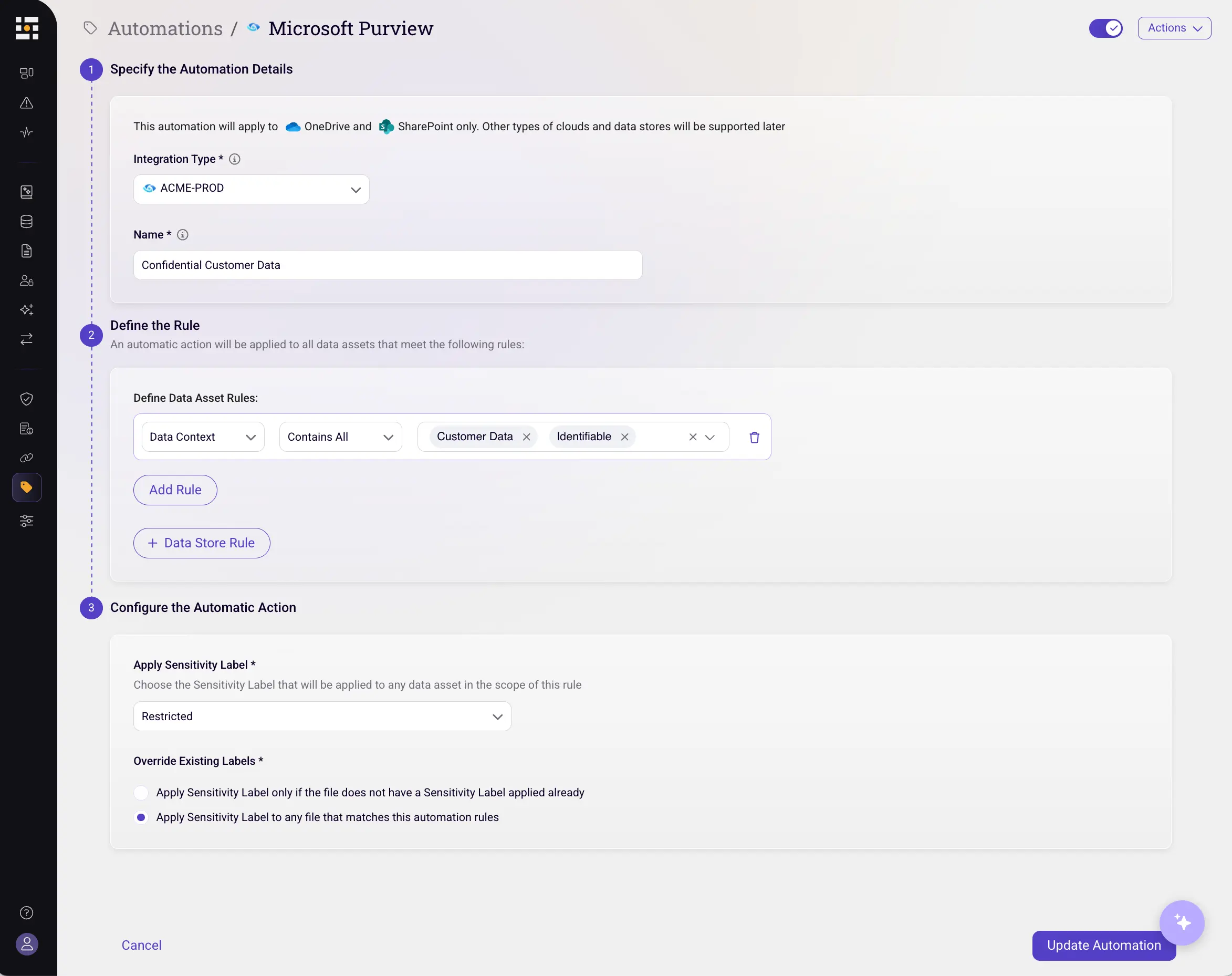Open the Data Context dropdown
The width and height of the screenshot is (1232, 976).
click(203, 437)
